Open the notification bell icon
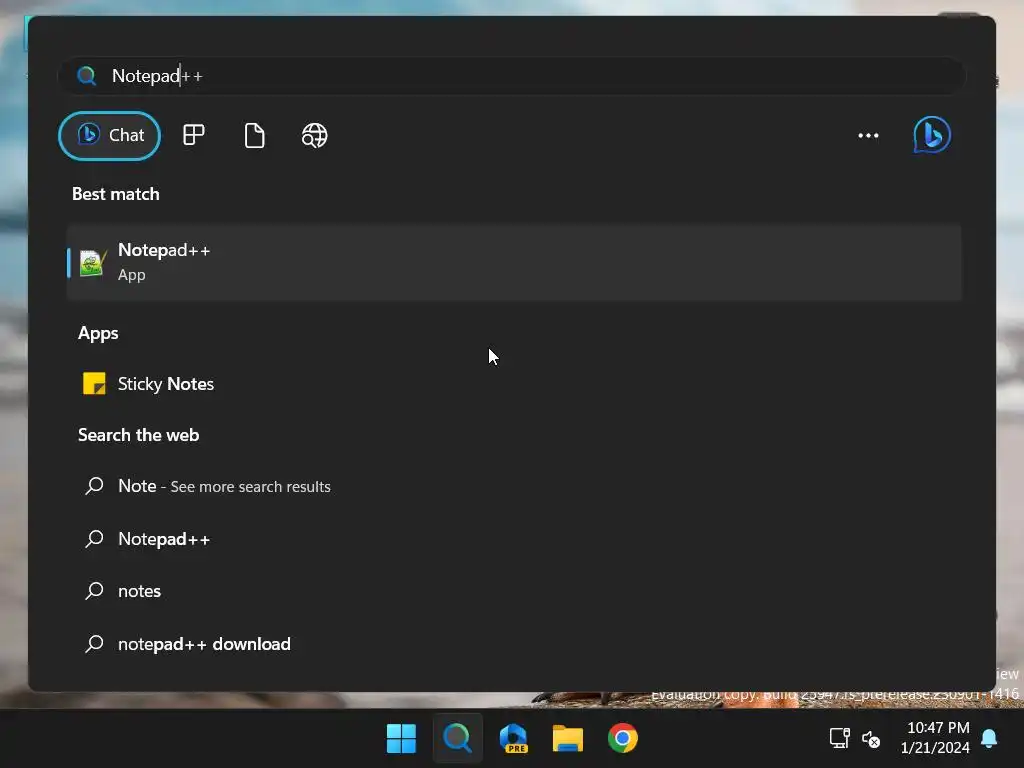The width and height of the screenshot is (1024, 768). point(989,739)
